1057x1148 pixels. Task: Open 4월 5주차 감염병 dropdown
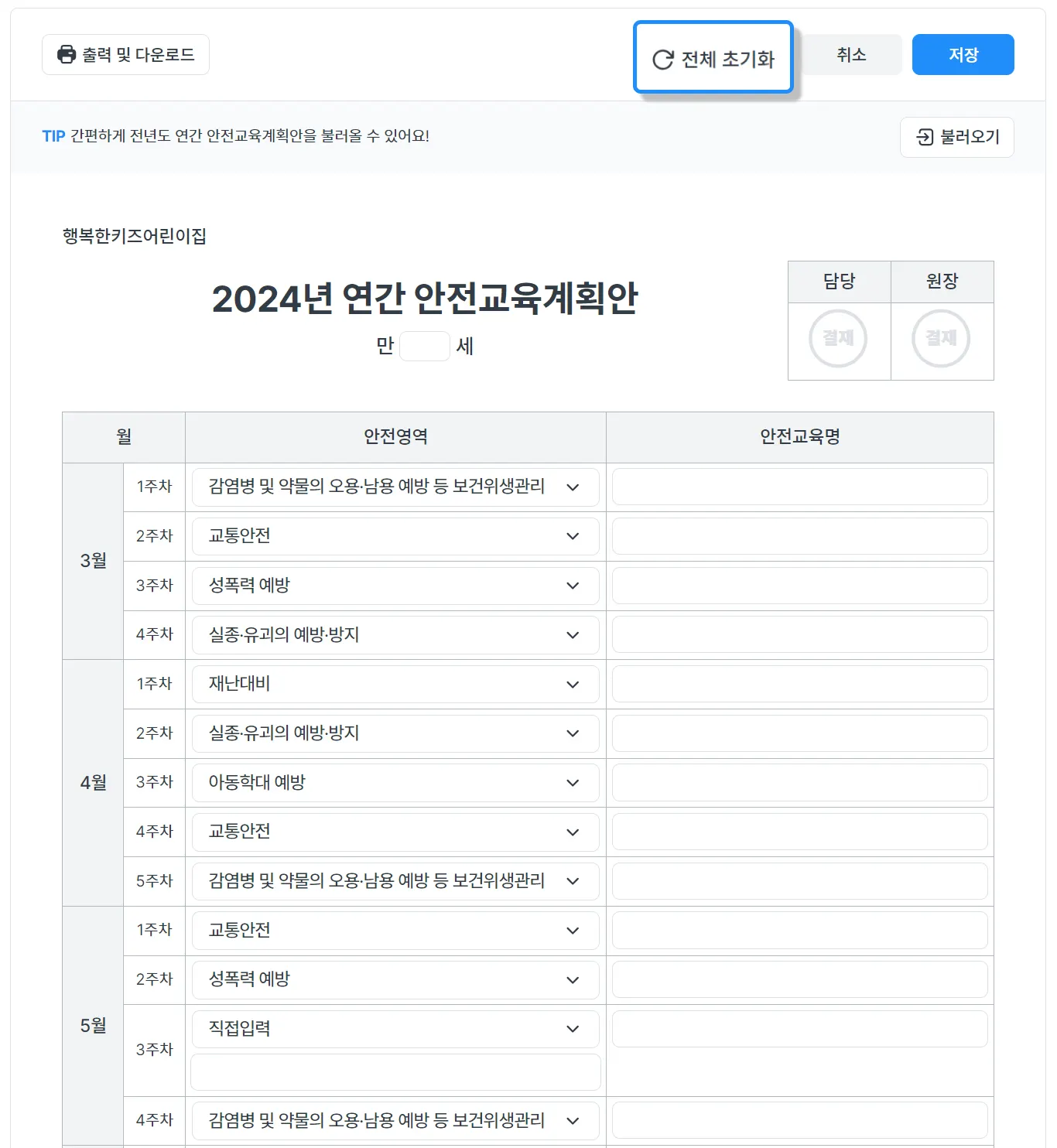click(395, 881)
